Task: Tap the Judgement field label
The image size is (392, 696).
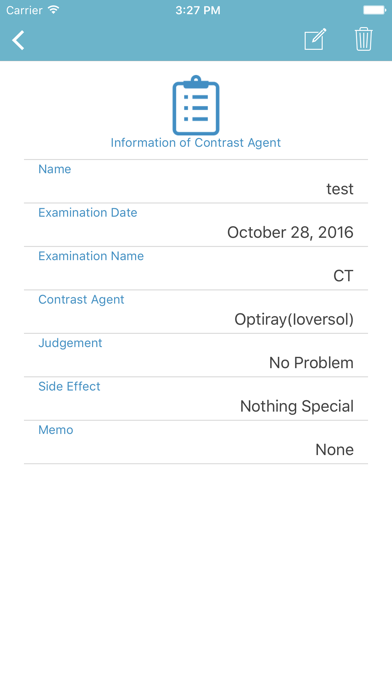Action: tap(70, 344)
